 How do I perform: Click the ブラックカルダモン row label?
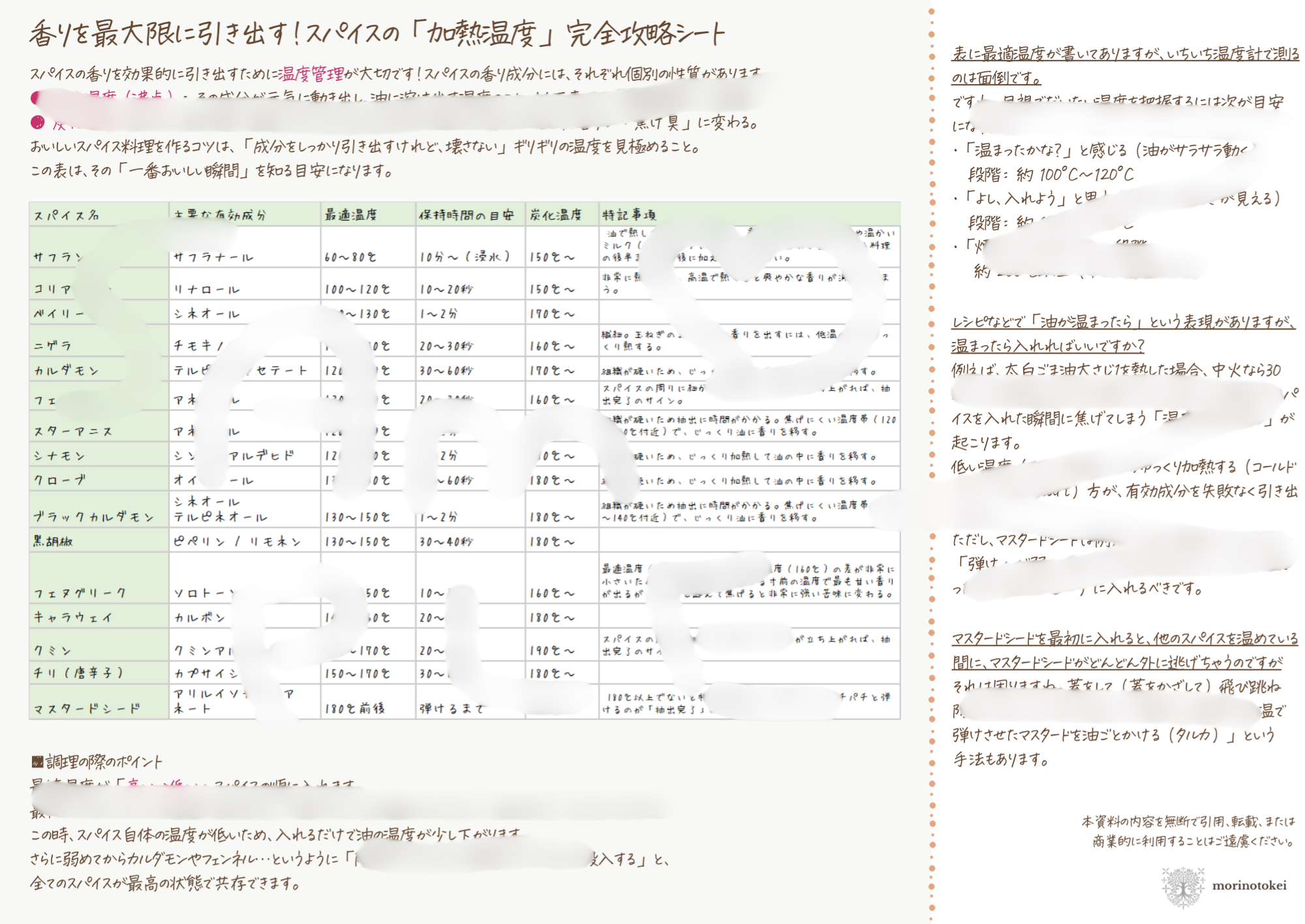[x=94, y=517]
